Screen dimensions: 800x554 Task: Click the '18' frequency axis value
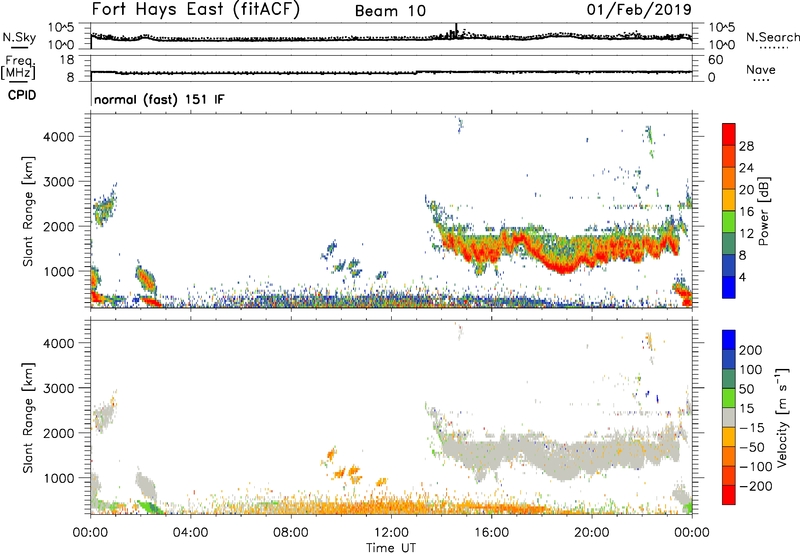(x=67, y=60)
